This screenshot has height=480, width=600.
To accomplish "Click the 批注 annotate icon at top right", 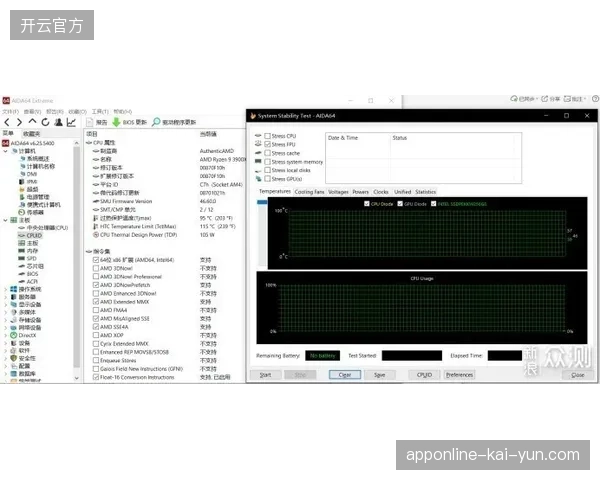I will (x=567, y=99).
